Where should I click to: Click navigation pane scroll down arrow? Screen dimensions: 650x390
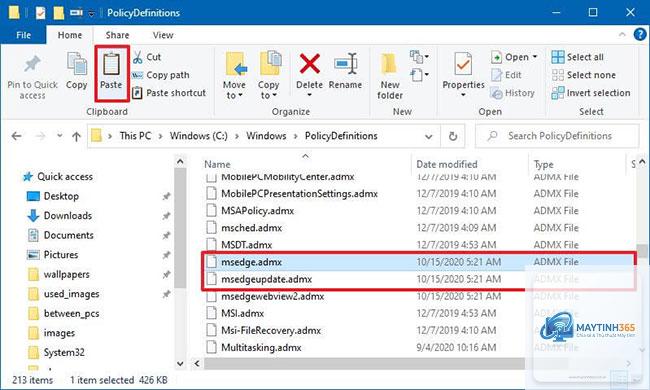point(180,363)
